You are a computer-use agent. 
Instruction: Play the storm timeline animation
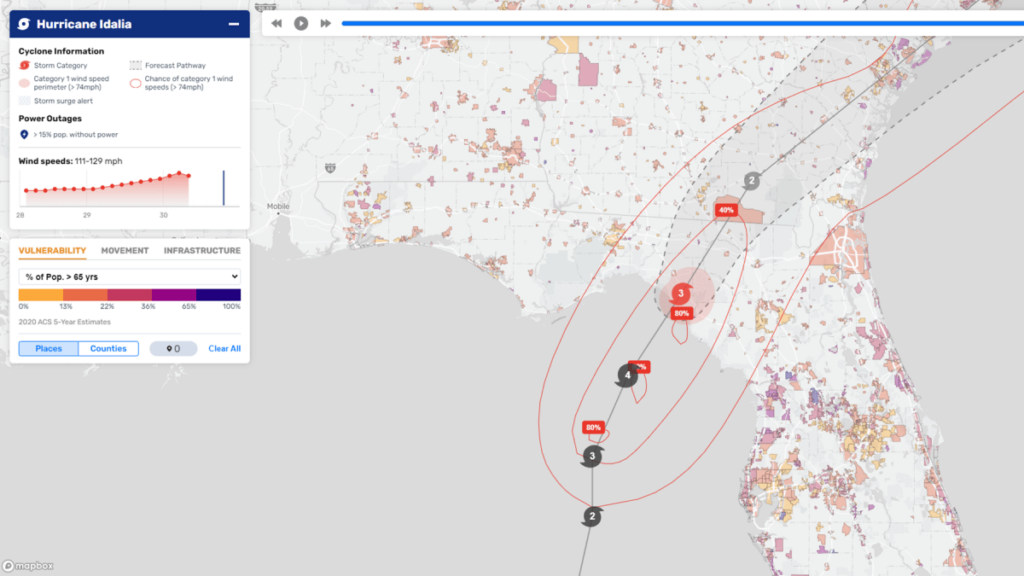click(x=301, y=23)
